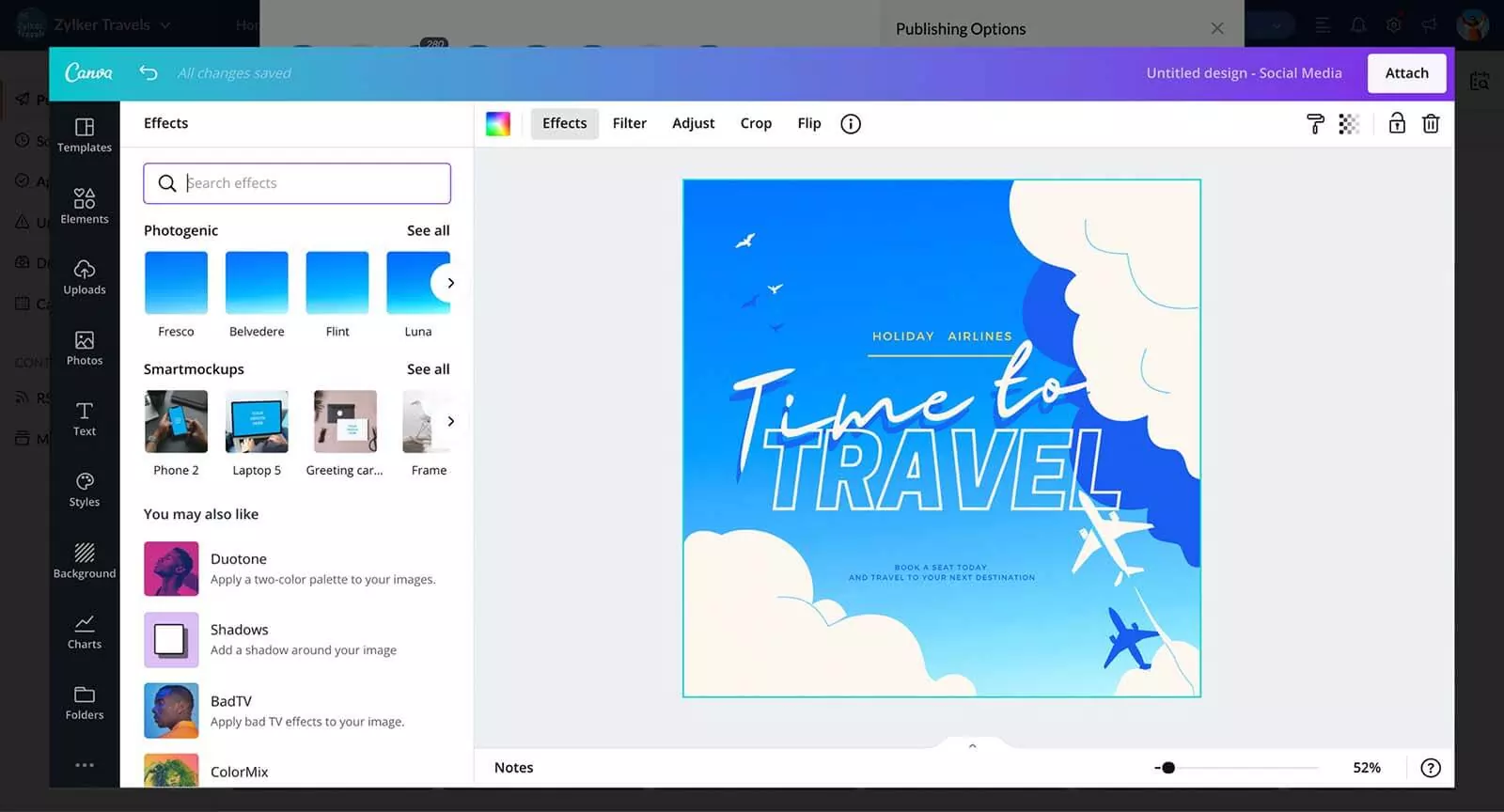Open the image info icon
The height and width of the screenshot is (812, 1504).
851,124
